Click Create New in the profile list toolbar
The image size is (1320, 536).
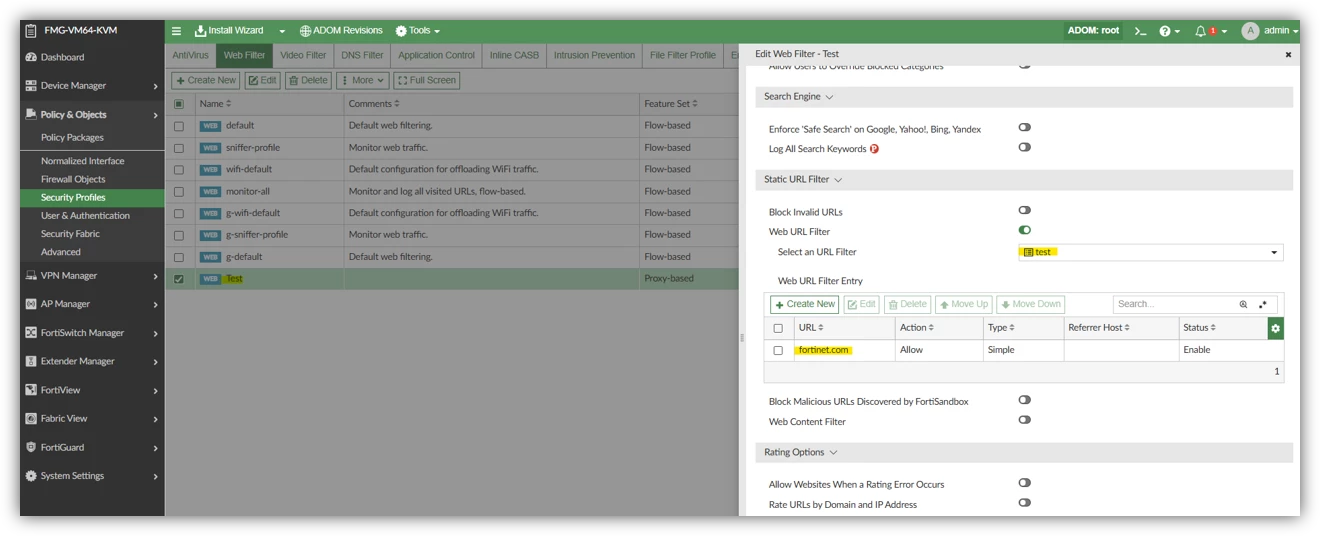(x=206, y=80)
